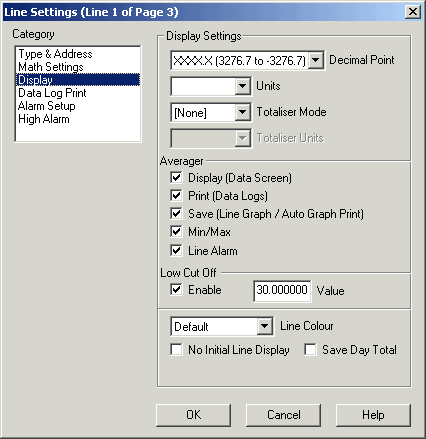Choose Alarm Setup in the category list
This screenshot has height=439, width=426.
coord(47,106)
